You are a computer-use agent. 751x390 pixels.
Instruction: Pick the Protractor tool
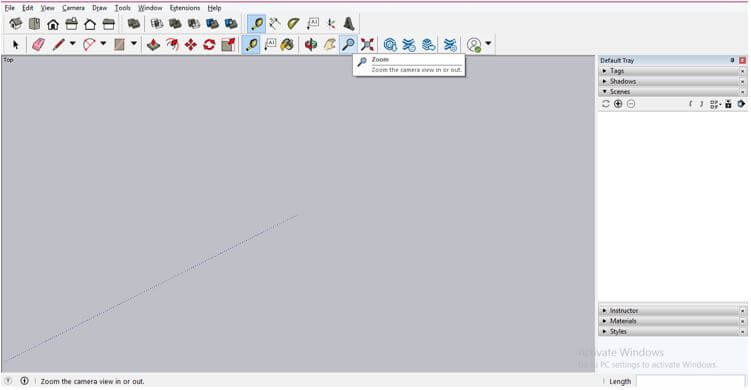[x=294, y=23]
